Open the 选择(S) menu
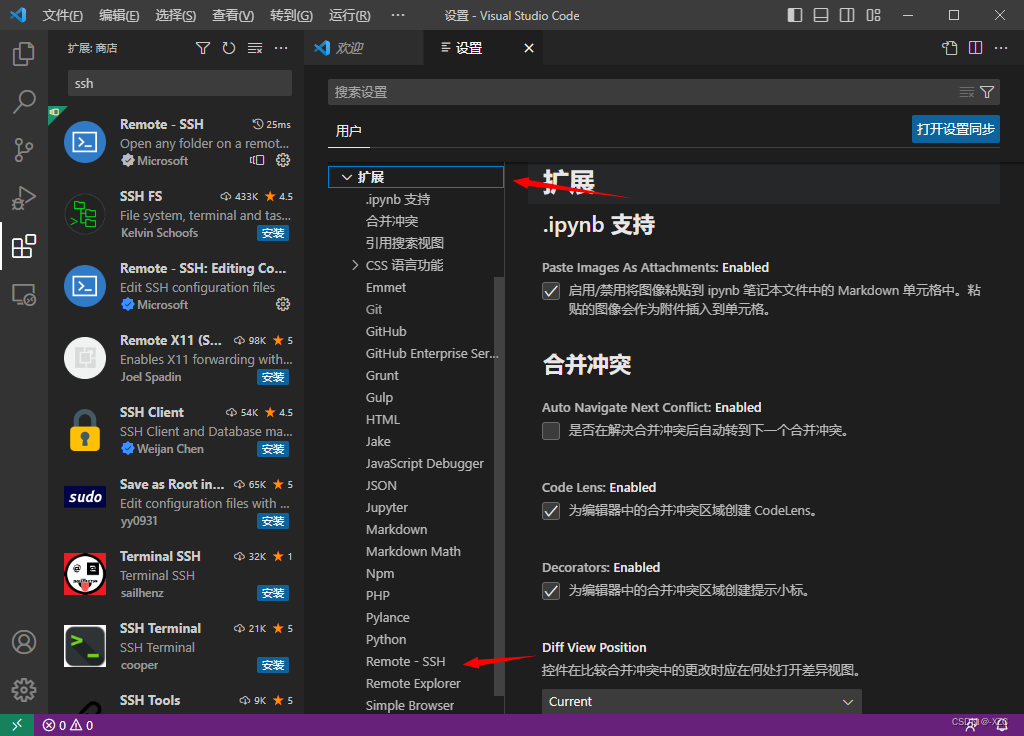The width and height of the screenshot is (1024, 736). [x=176, y=15]
